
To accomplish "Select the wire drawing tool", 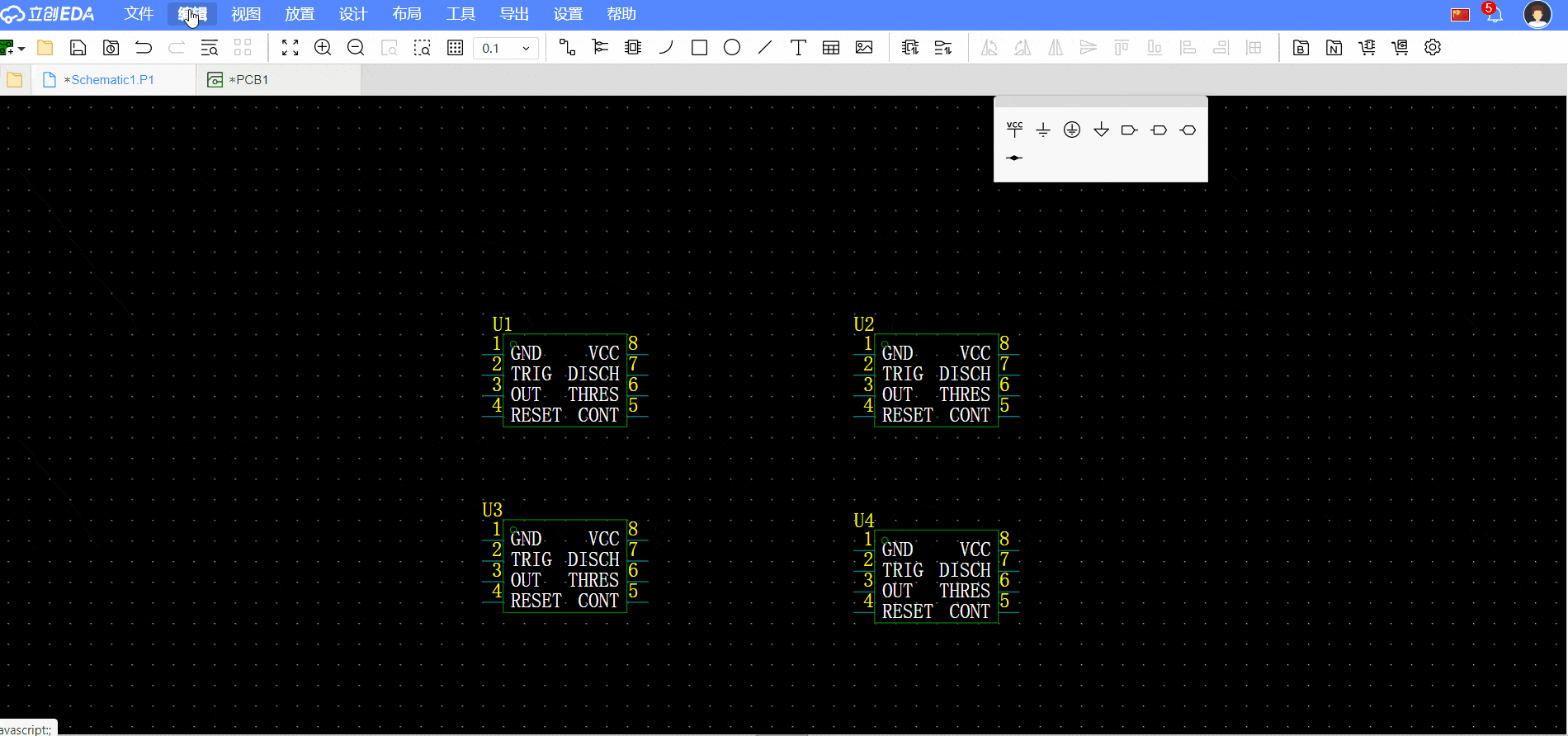I will [x=567, y=48].
